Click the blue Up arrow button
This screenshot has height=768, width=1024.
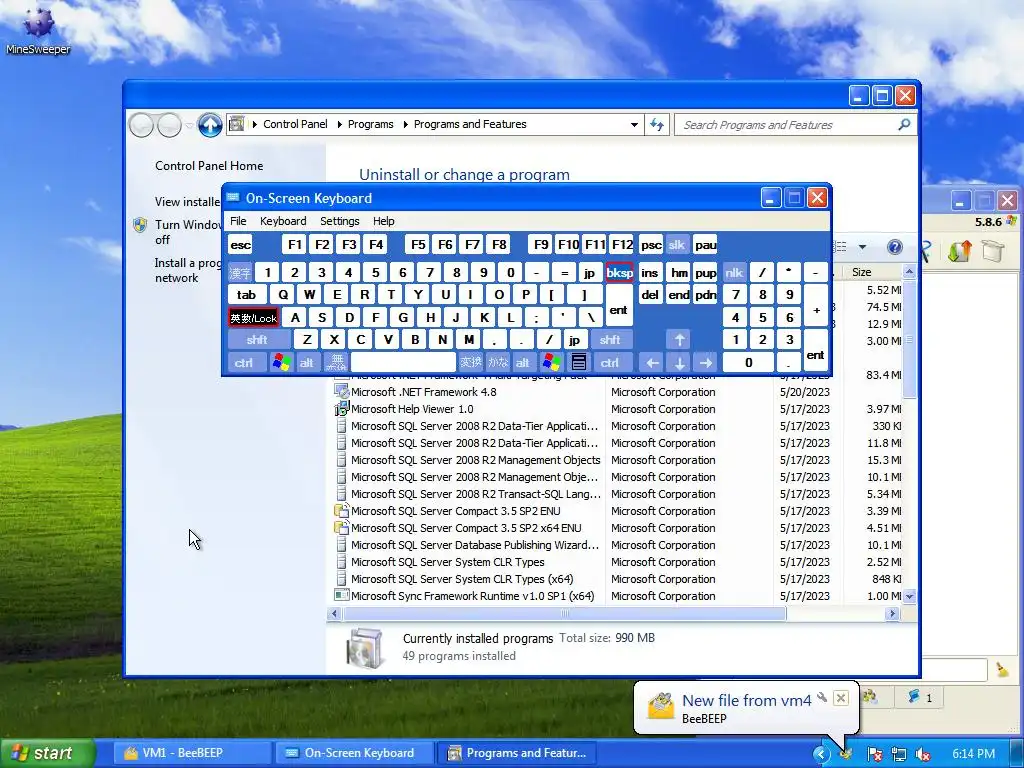210,125
